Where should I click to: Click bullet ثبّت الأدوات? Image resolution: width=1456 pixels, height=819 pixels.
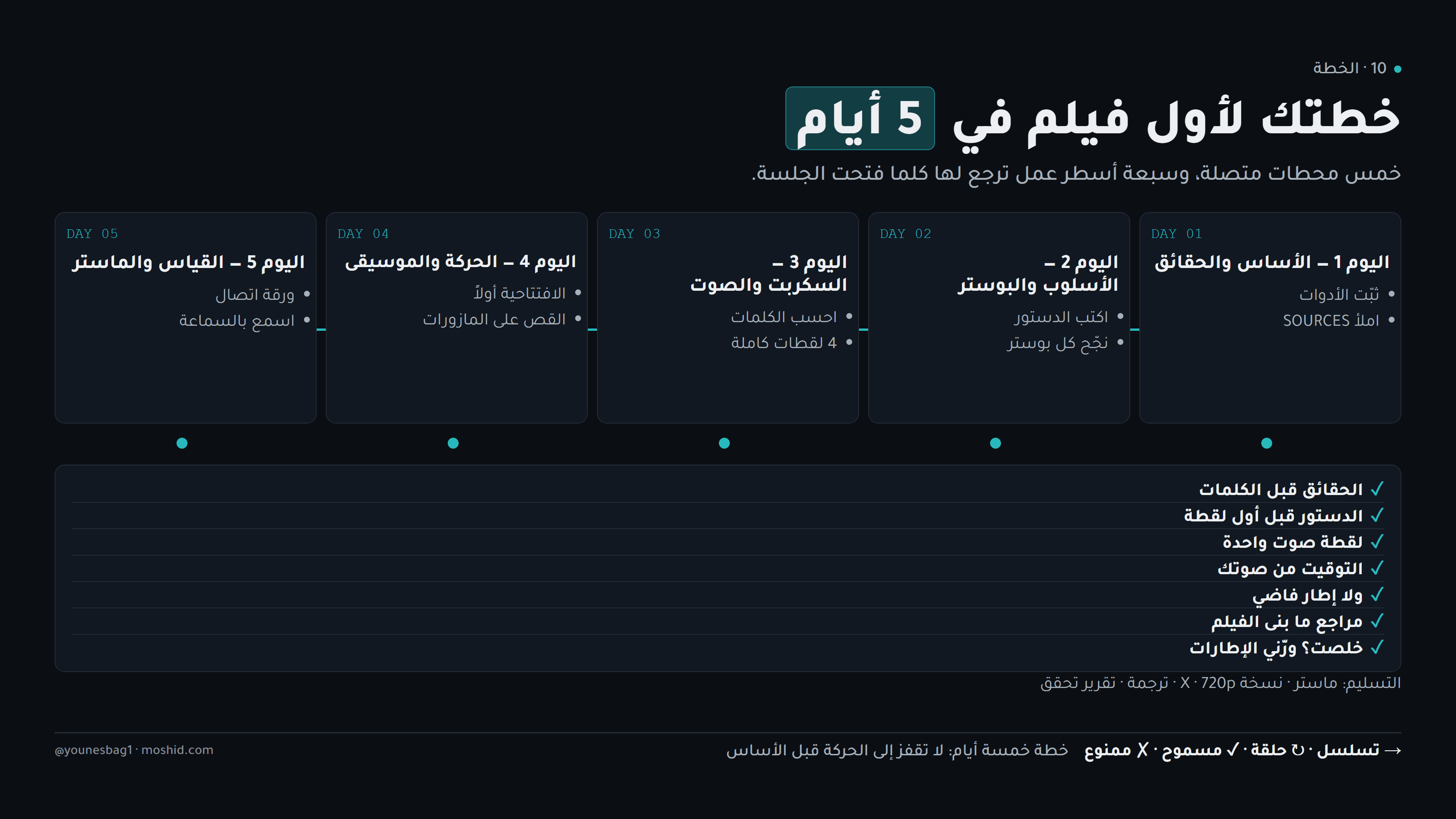coord(1339,294)
